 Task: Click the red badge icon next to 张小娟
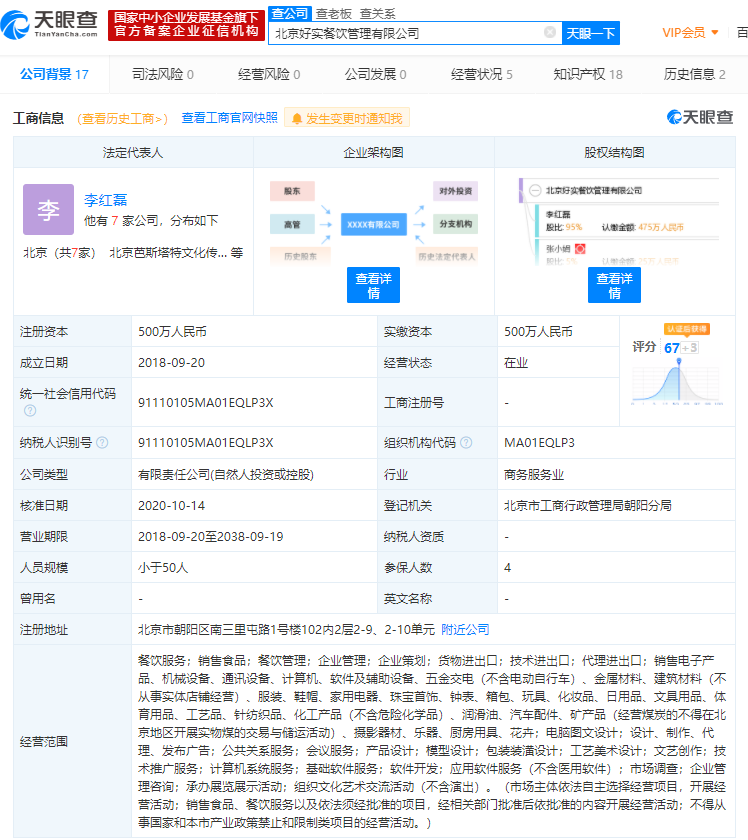click(580, 249)
